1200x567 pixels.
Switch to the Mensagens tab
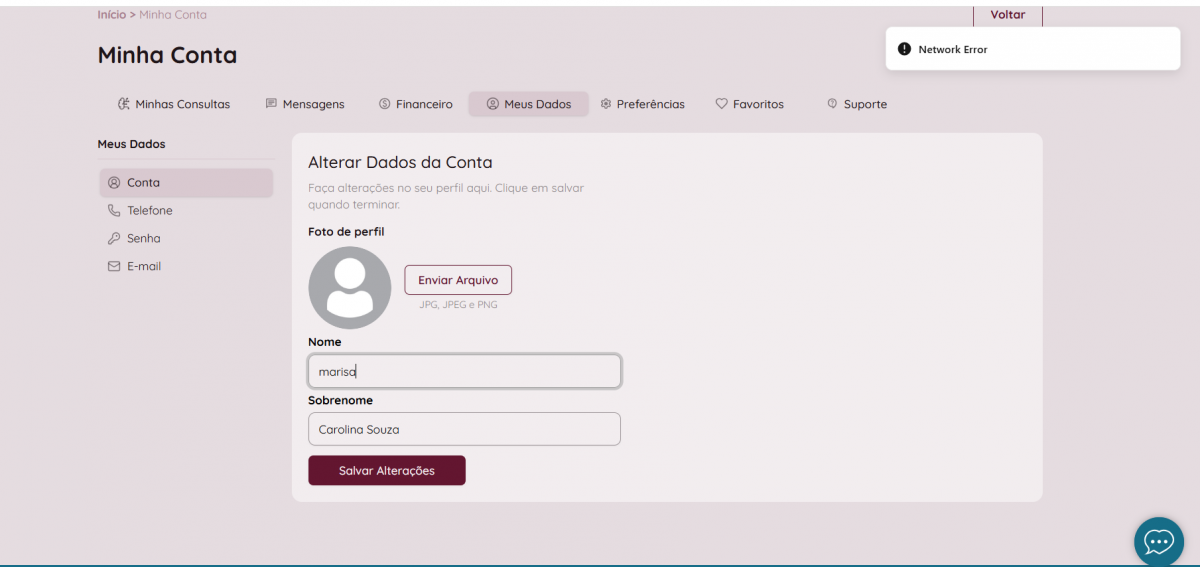tap(305, 104)
